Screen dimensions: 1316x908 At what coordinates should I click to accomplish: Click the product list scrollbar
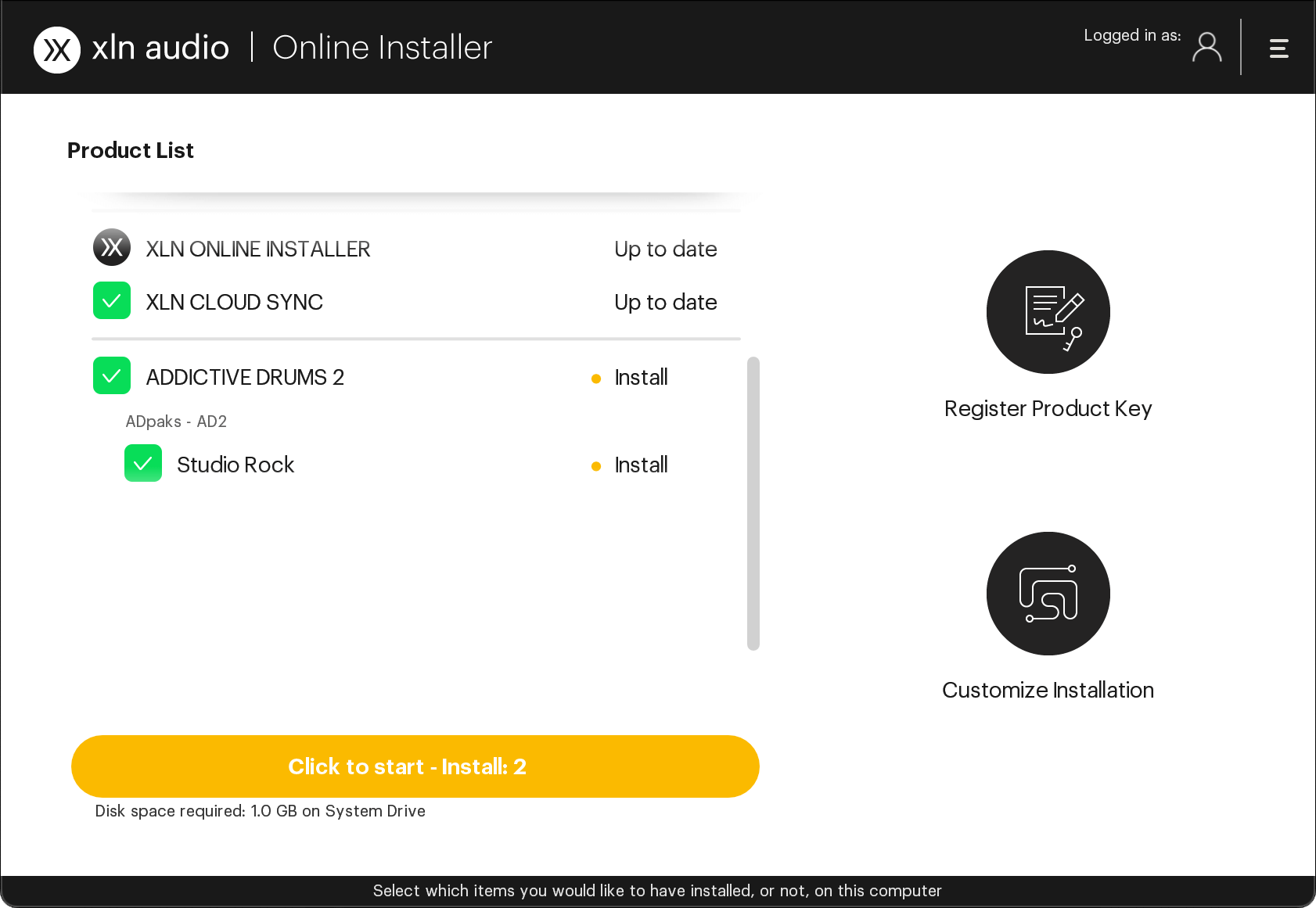pyautogui.click(x=753, y=503)
